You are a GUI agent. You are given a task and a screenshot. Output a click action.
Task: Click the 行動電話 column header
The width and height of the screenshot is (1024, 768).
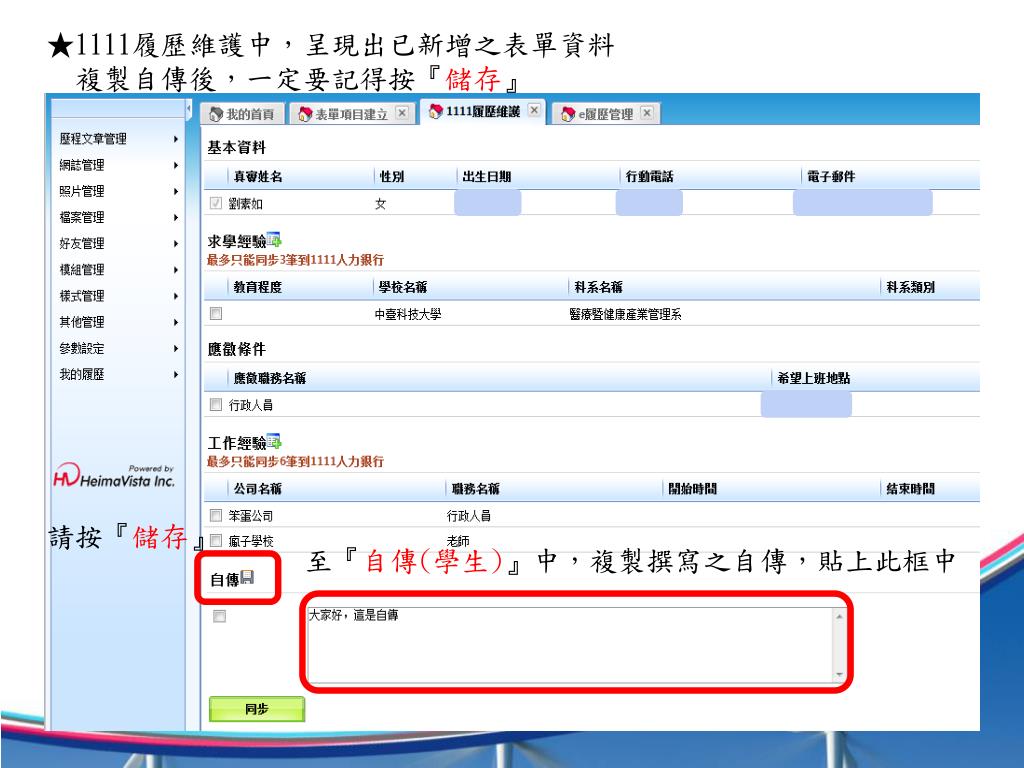tap(649, 176)
